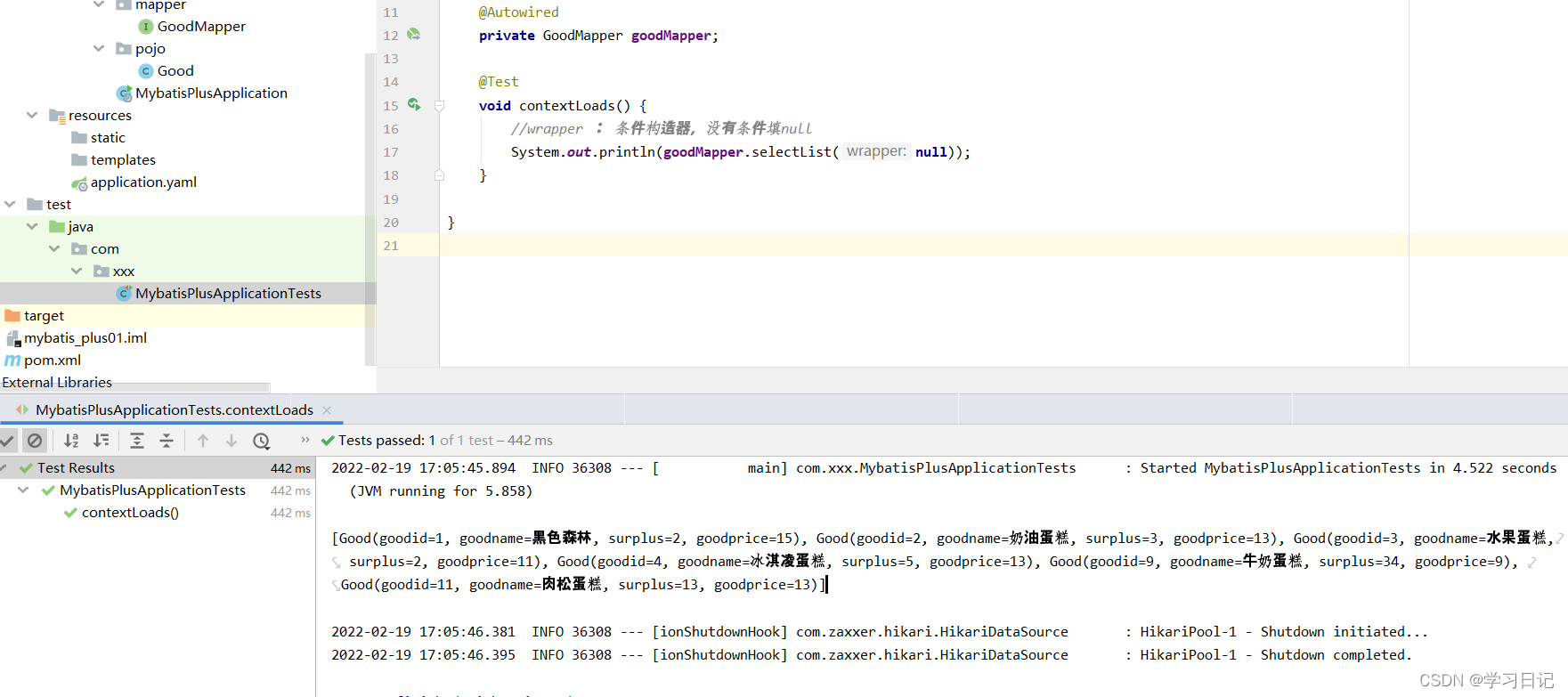1568x697 pixels.
Task: Open pom.xml Maven file
Action: (x=53, y=361)
